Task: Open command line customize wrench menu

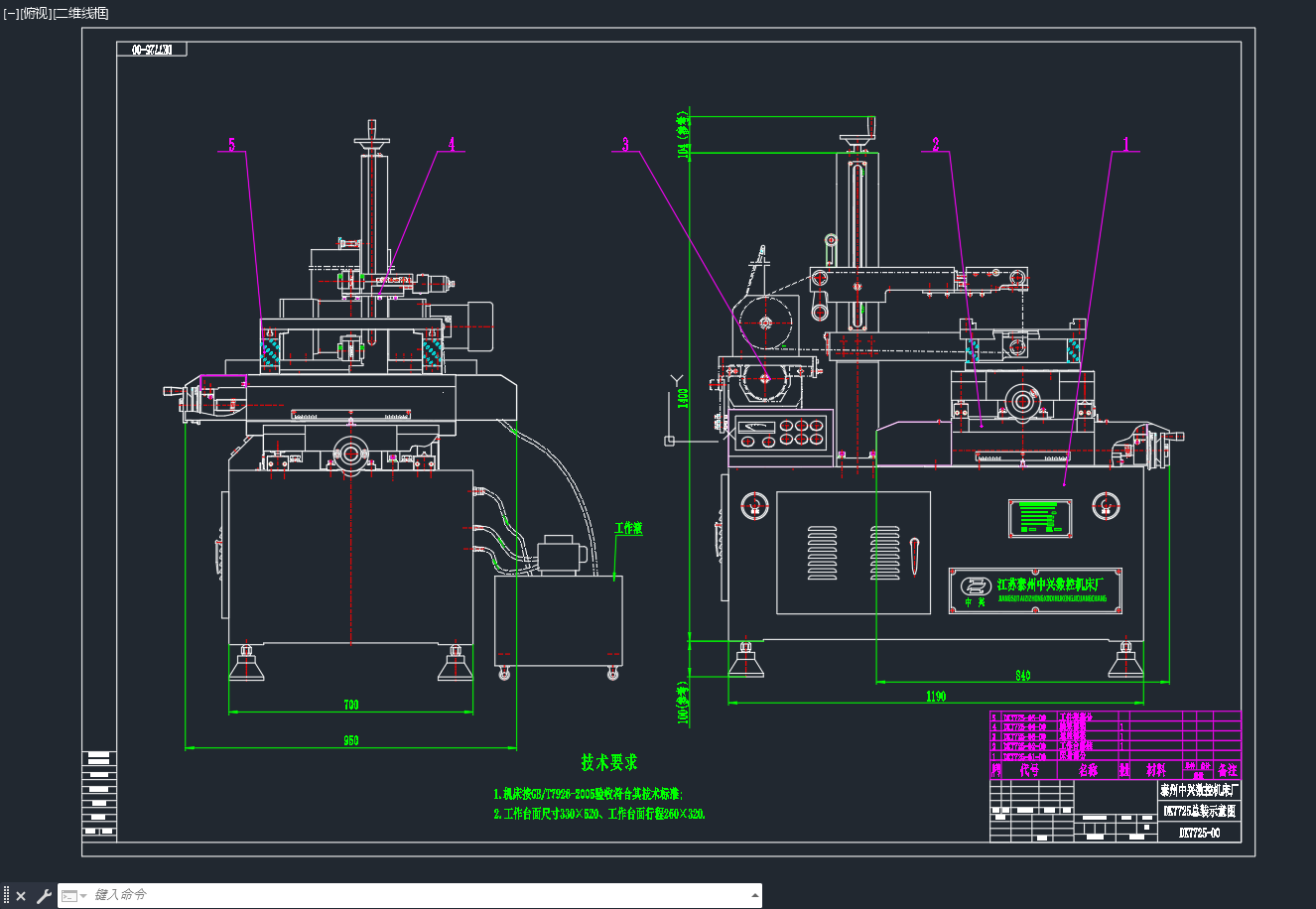Action: pyautogui.click(x=44, y=896)
